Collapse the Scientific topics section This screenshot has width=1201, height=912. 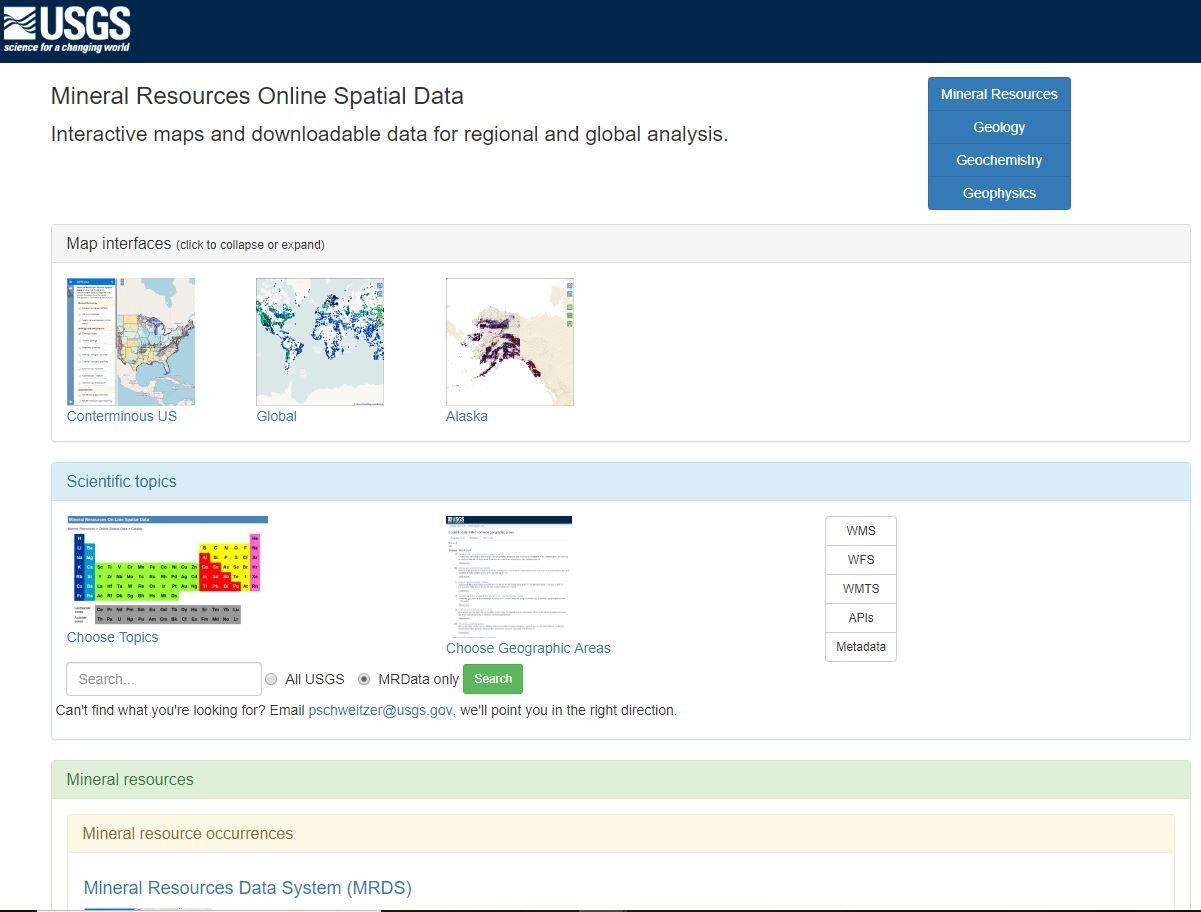121,481
